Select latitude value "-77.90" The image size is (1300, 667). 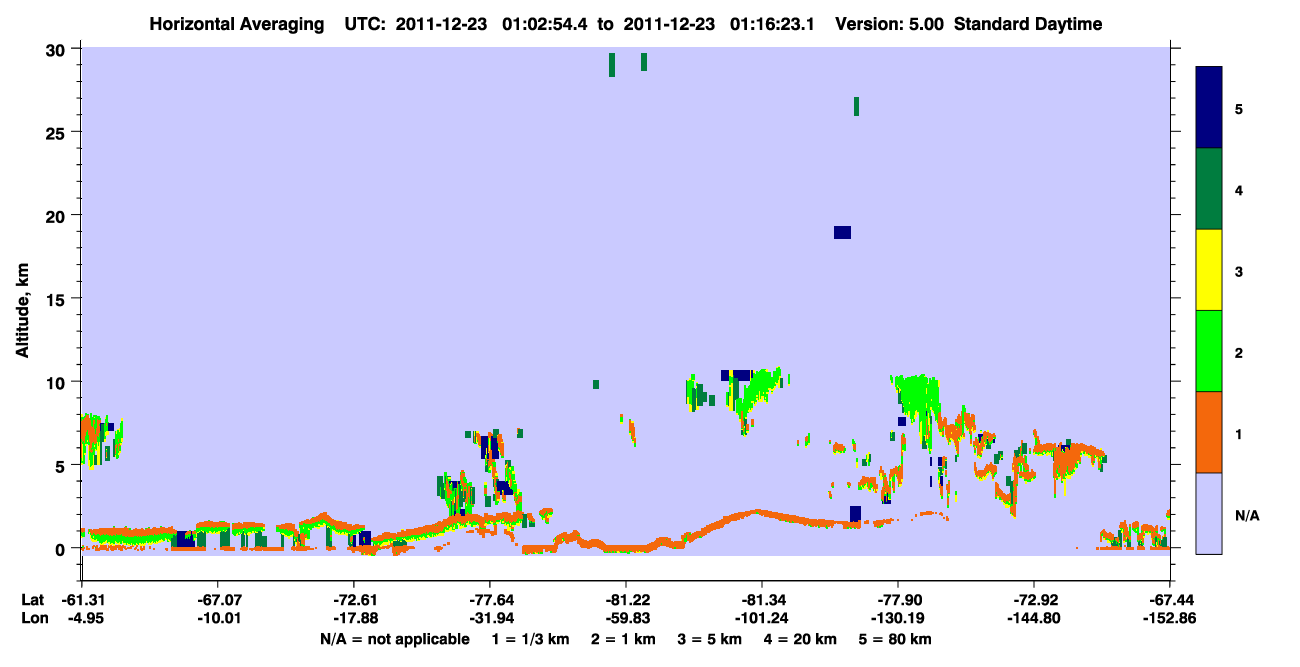(x=898, y=600)
